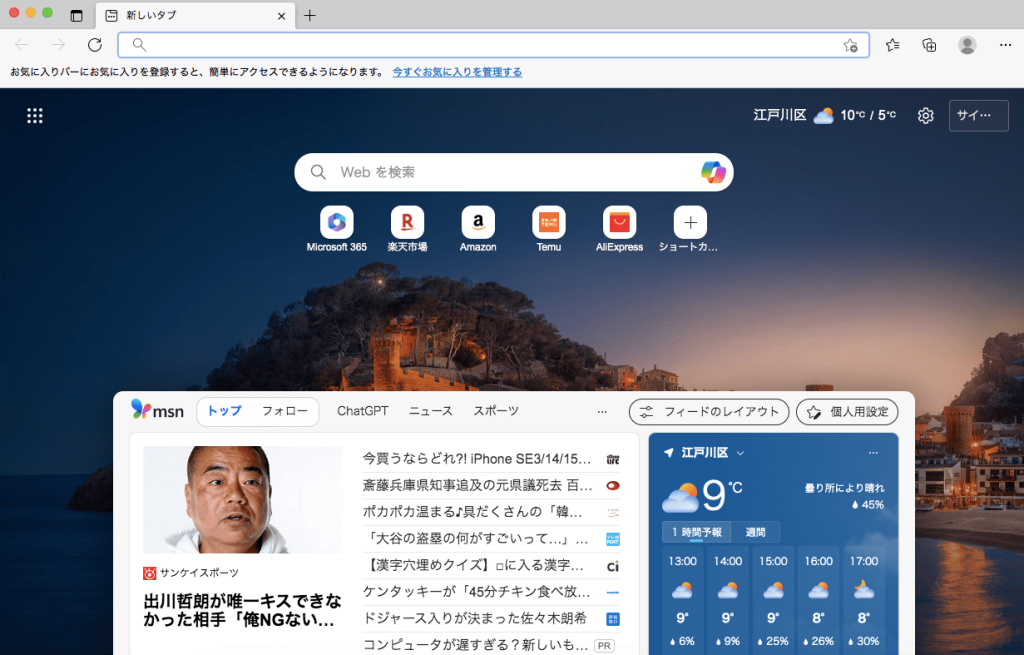Open Microsoft 365 shortcut

tap(337, 229)
